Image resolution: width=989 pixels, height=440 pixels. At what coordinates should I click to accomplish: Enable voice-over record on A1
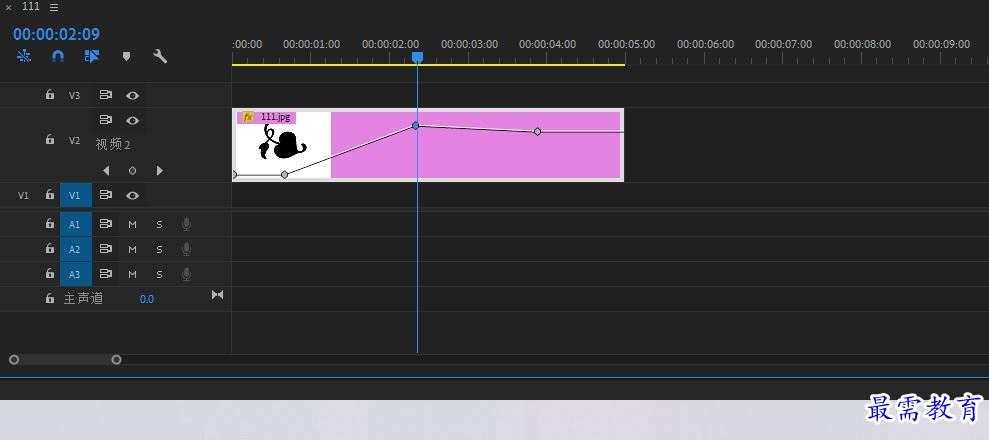point(186,224)
